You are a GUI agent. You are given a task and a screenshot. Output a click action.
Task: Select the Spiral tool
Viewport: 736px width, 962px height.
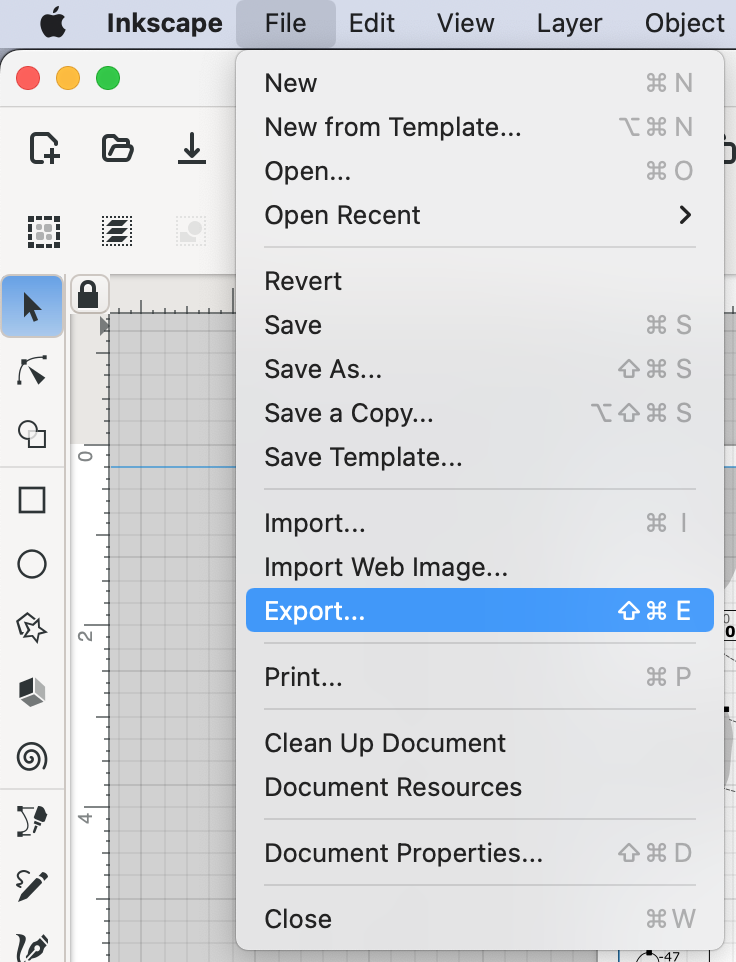coord(32,756)
